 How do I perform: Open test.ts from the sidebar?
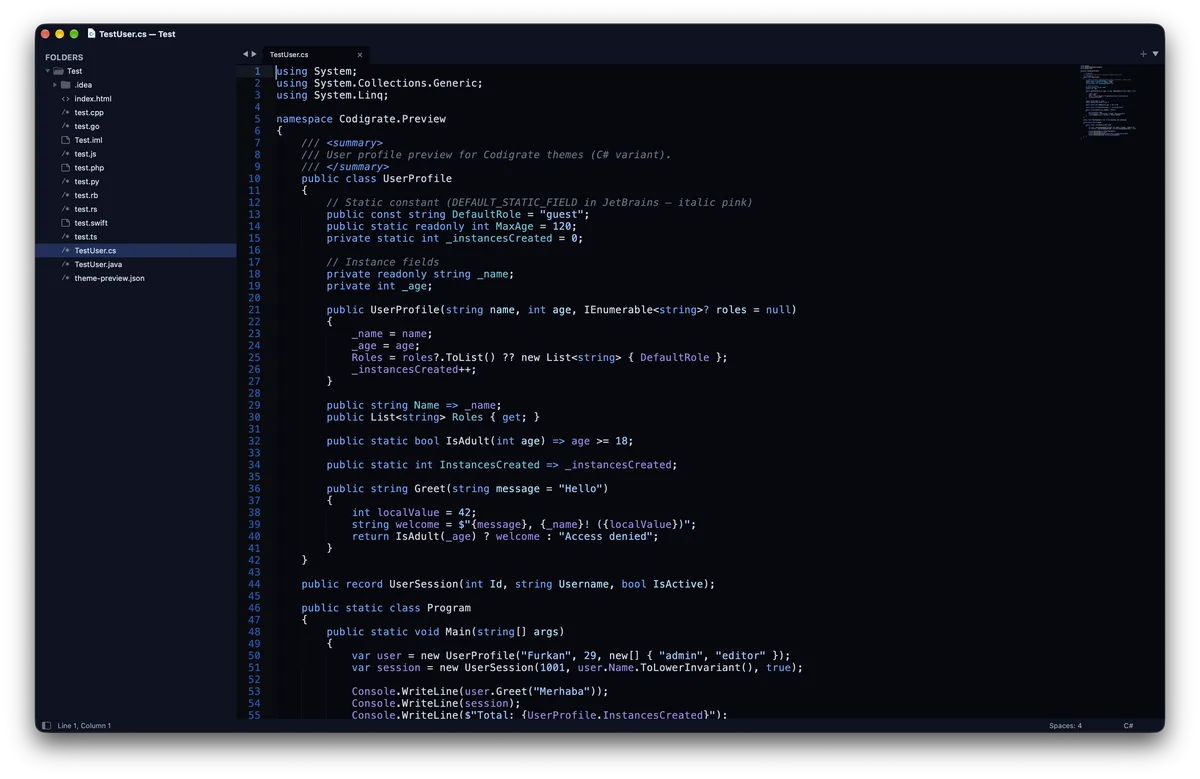[86, 237]
